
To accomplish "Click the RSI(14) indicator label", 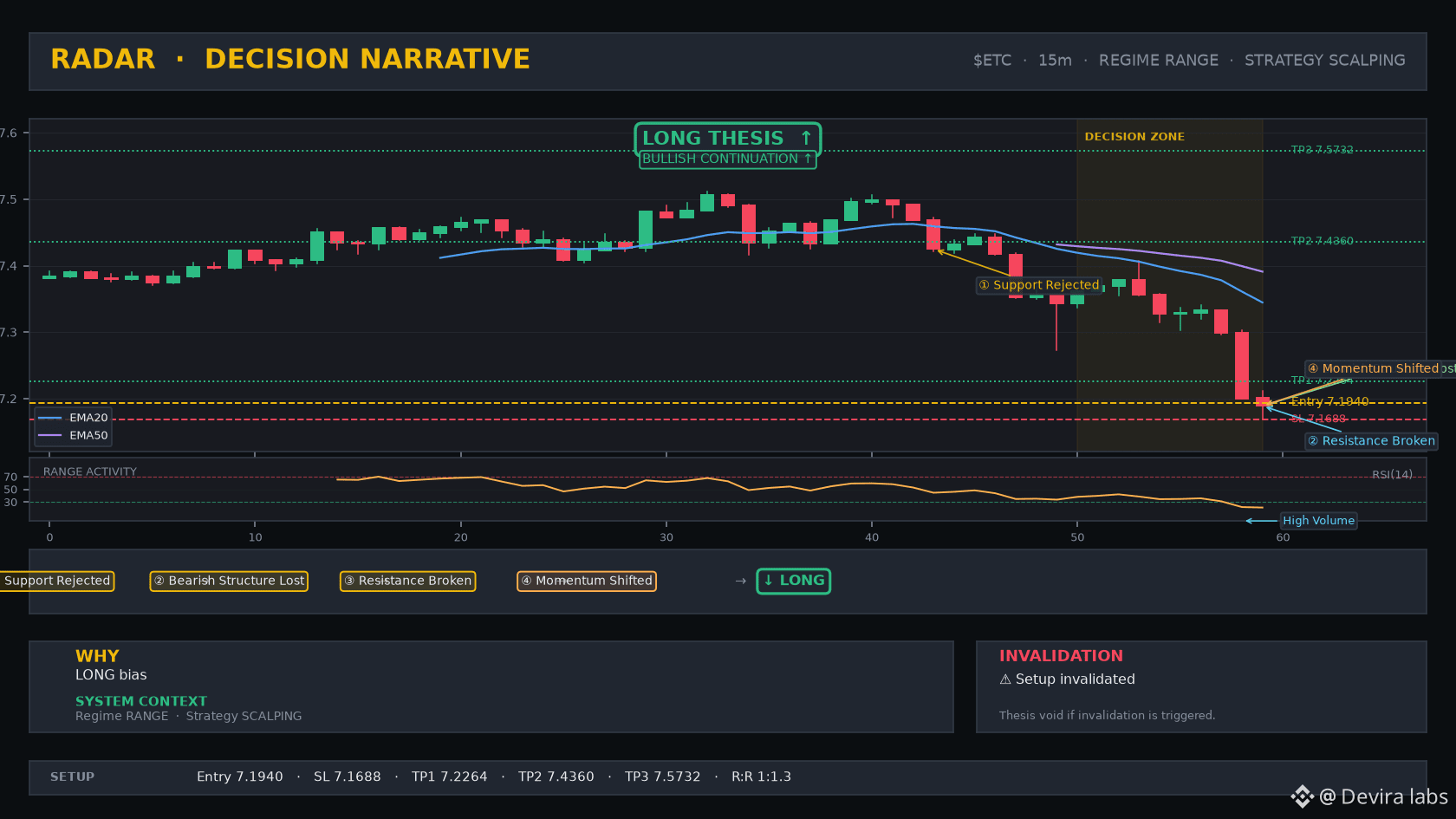I will coord(1392,475).
